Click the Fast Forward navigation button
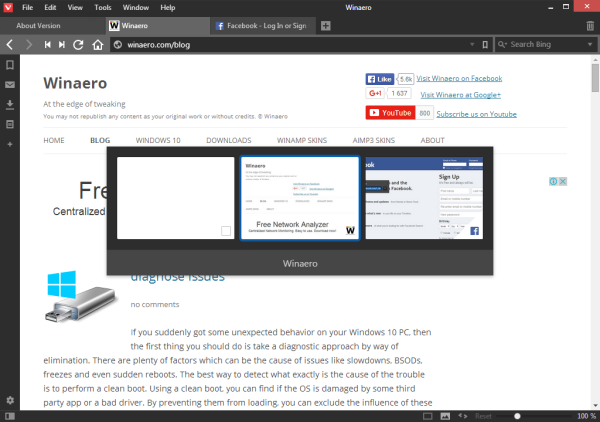This screenshot has width=600, height=422. click(62, 45)
